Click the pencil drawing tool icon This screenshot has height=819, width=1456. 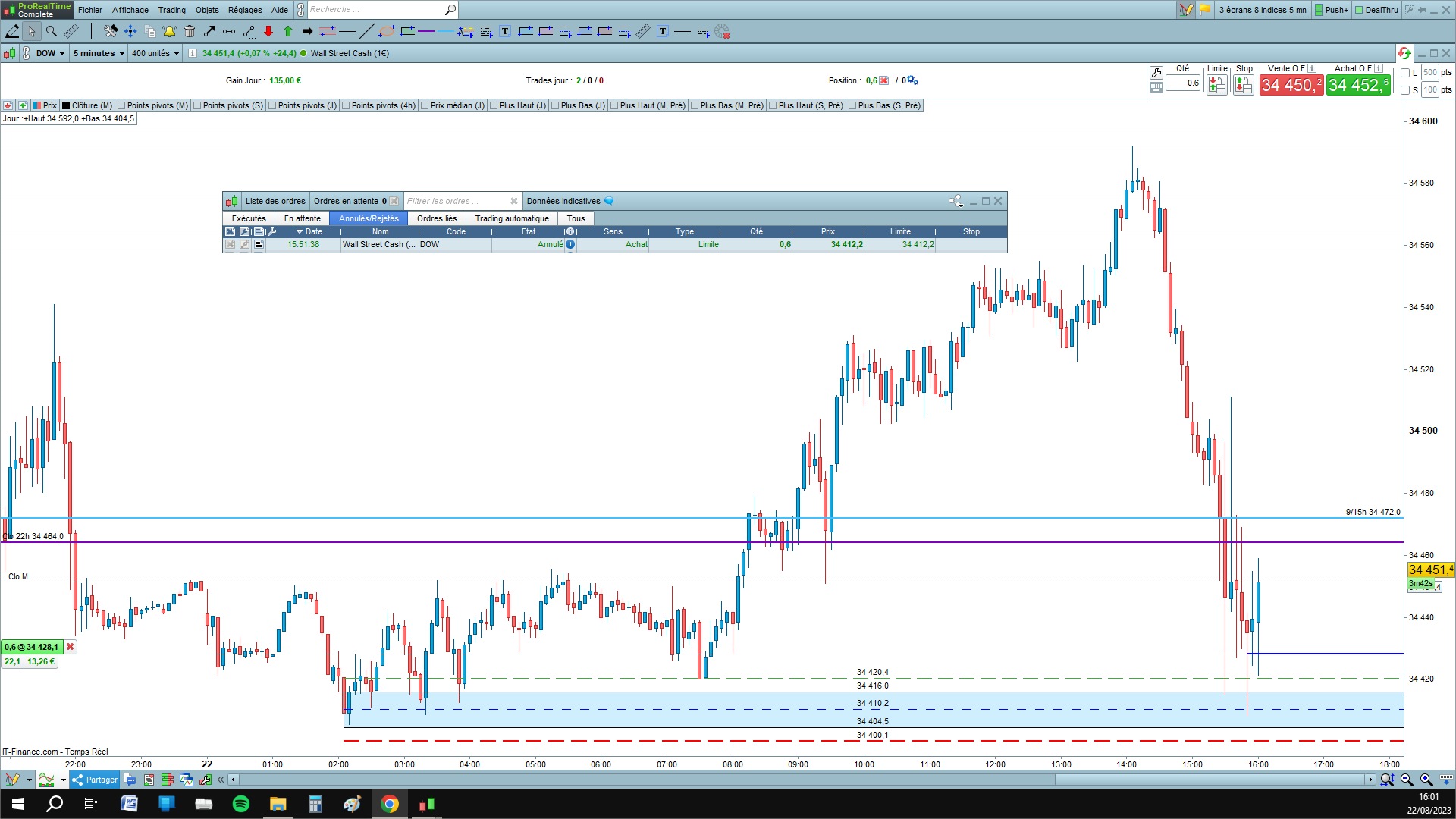[12, 31]
